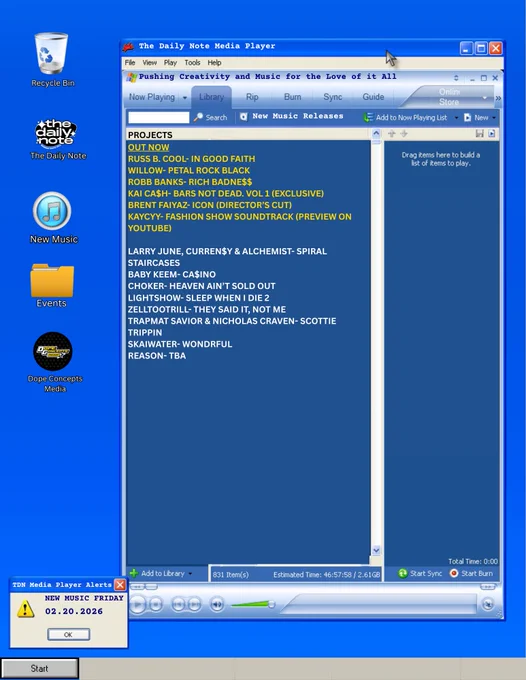Viewport: 526px width, 680px height.
Task: Click the magnifier Search icon
Action: [x=198, y=117]
